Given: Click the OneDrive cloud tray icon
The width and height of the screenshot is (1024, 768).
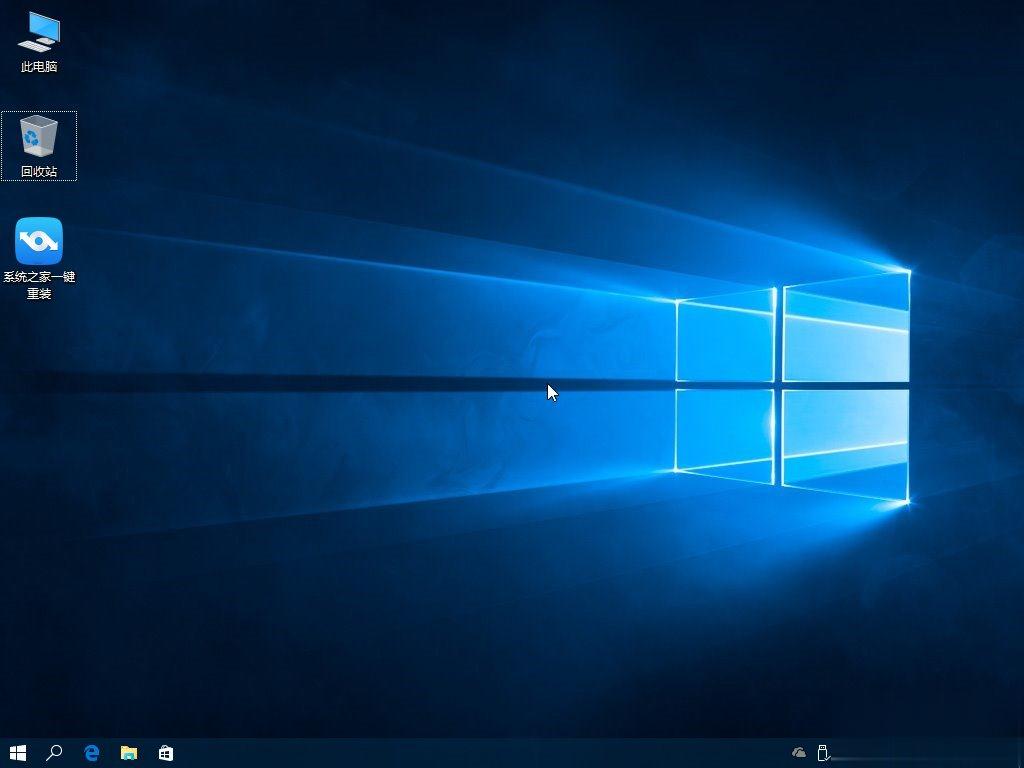Looking at the screenshot, I should tap(799, 753).
